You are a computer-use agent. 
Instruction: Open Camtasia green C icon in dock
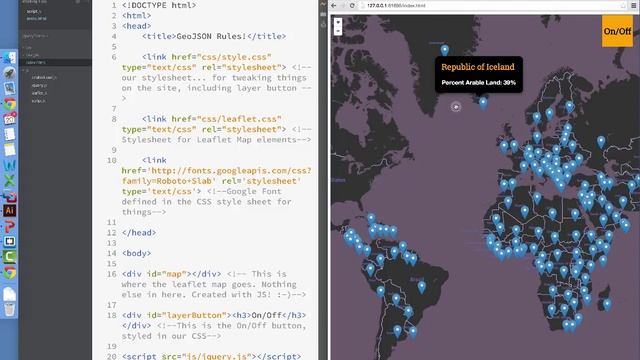(9, 257)
